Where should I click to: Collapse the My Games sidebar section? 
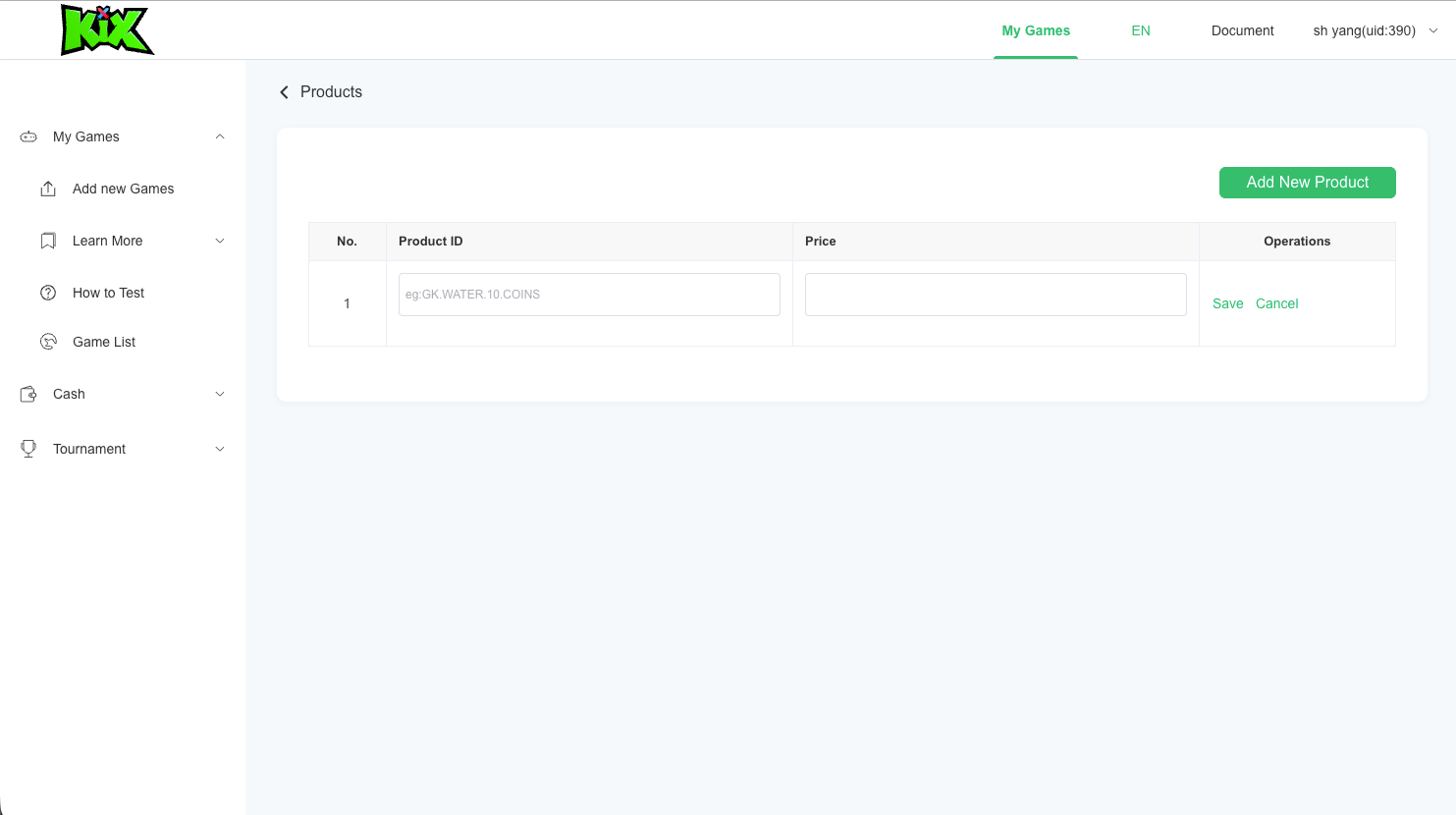point(220,136)
